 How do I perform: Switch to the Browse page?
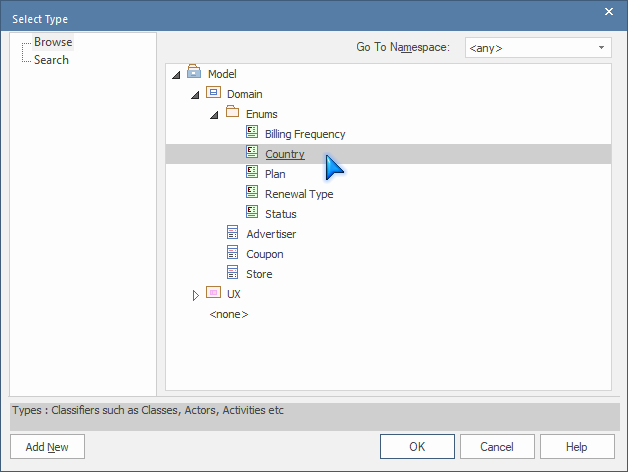(x=53, y=42)
